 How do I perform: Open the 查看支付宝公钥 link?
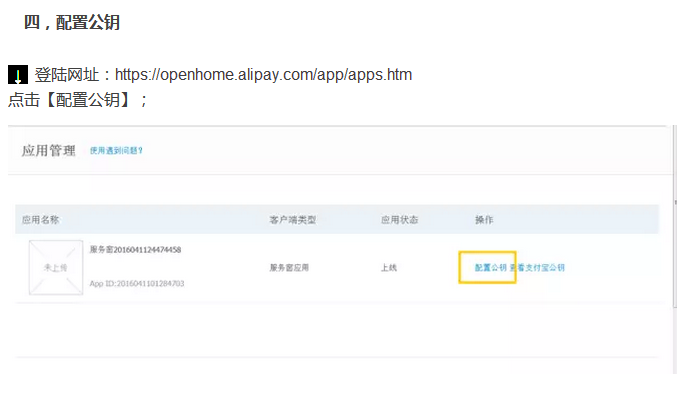tap(537, 268)
